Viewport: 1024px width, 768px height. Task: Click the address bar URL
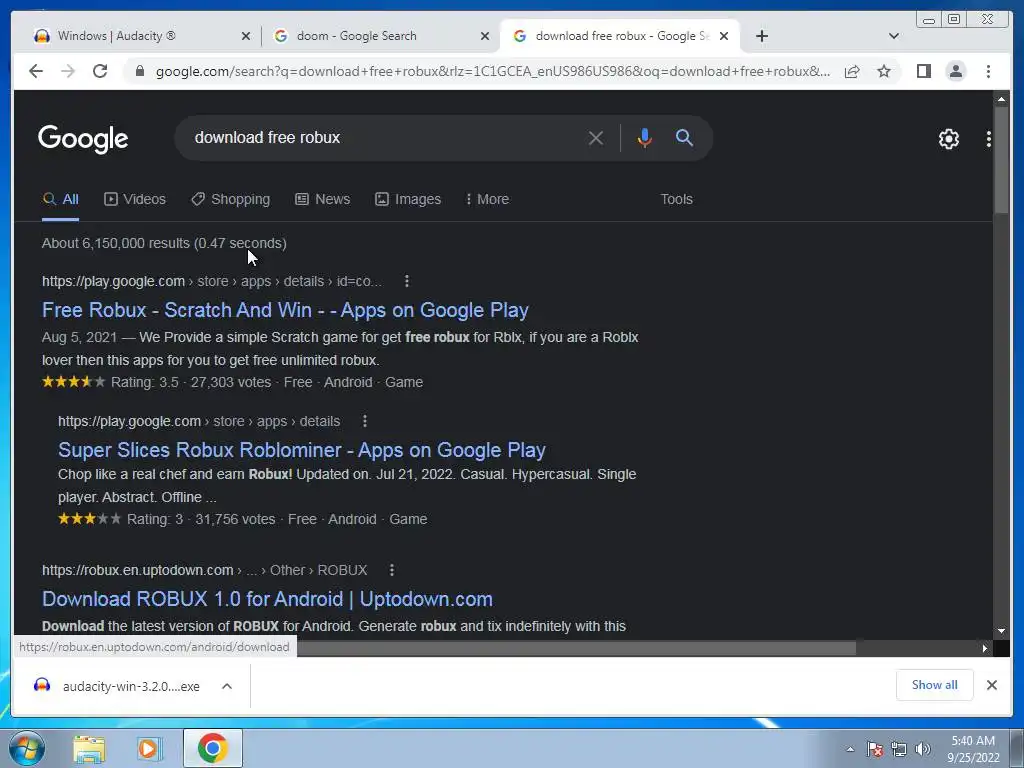click(493, 71)
